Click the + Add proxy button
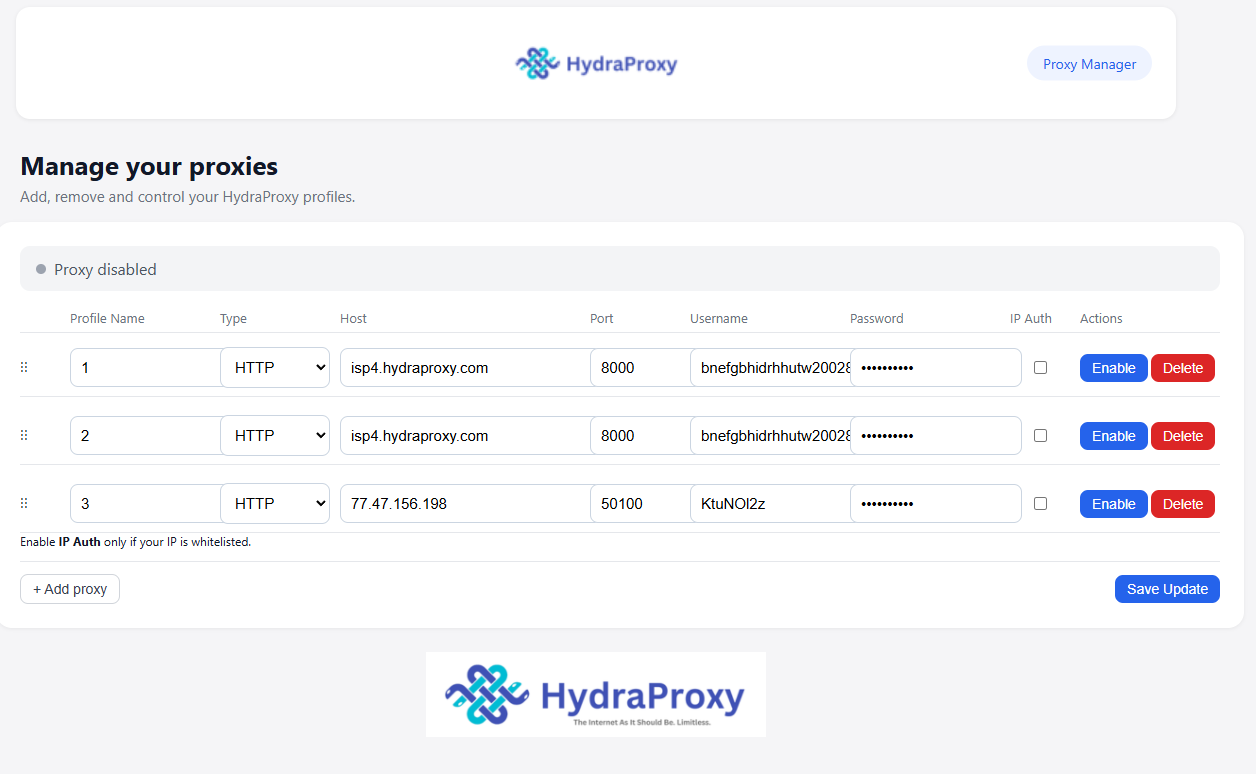Image resolution: width=1256 pixels, height=774 pixels. pos(70,589)
